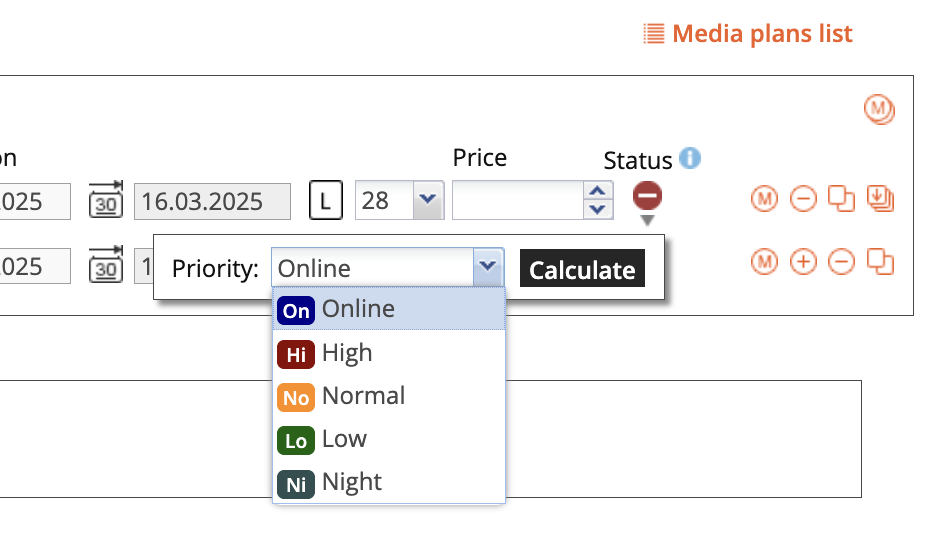Expand the 28 value dropdown
This screenshot has width=952, height=560.
click(428, 200)
